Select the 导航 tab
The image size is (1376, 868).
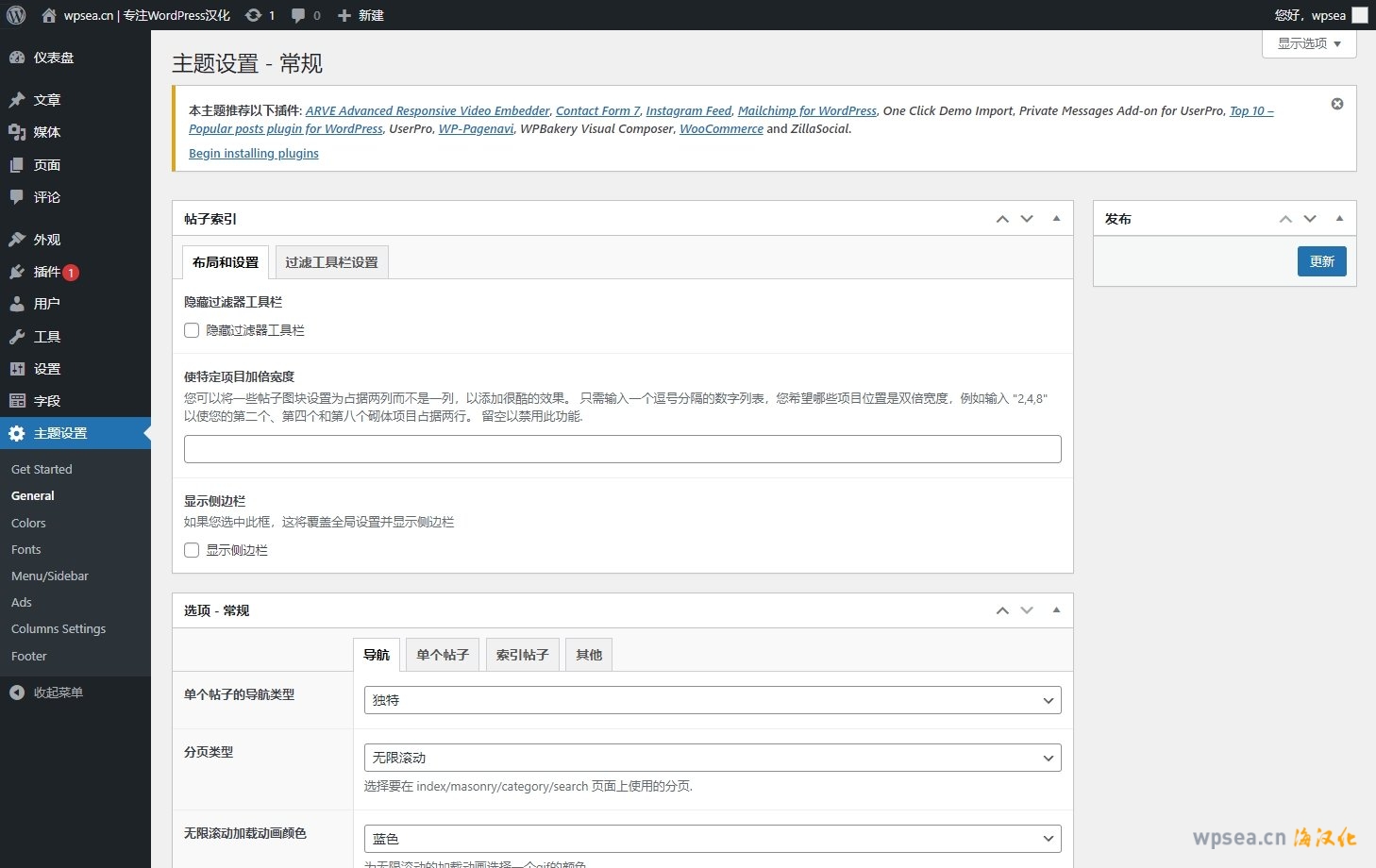coord(377,655)
